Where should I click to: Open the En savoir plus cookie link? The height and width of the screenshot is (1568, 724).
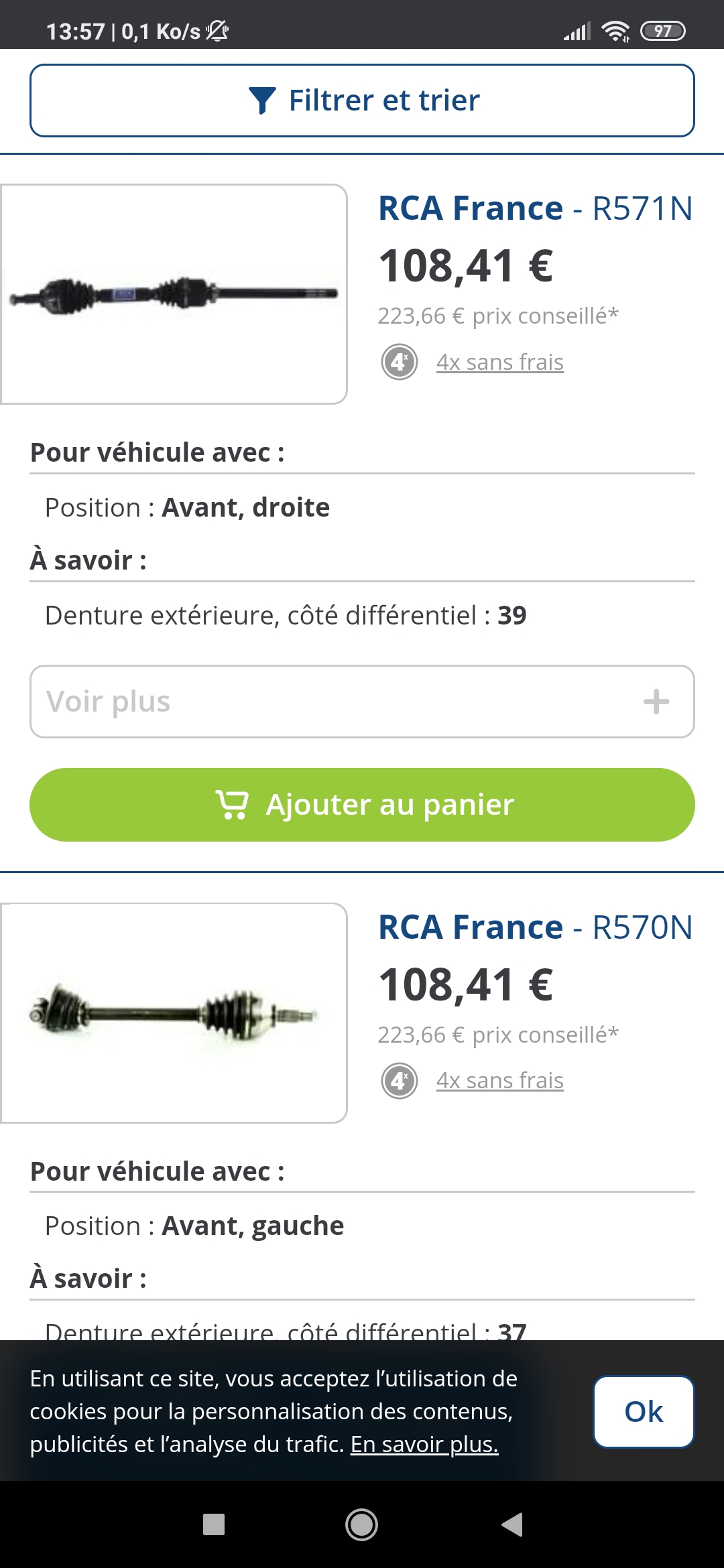(424, 1445)
